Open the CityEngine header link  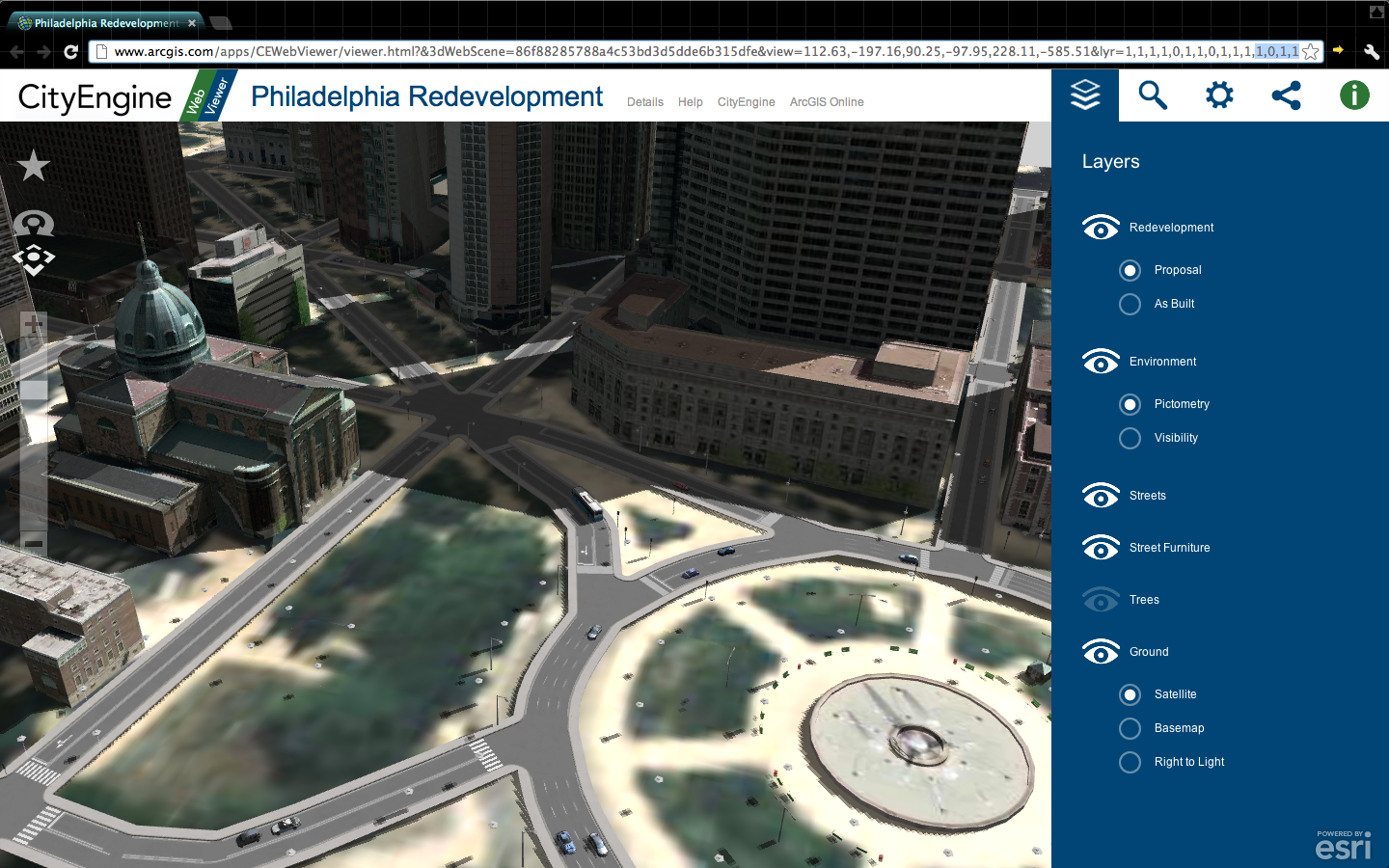pos(747,102)
